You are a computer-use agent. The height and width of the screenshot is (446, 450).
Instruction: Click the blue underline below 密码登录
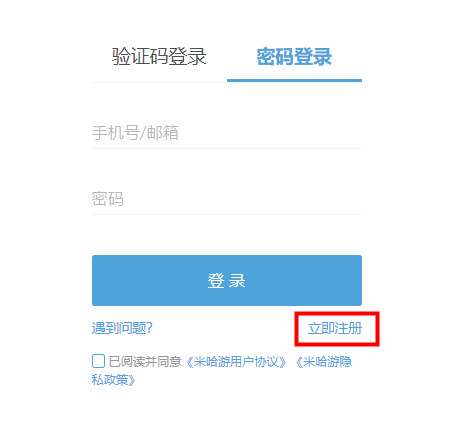point(294,80)
